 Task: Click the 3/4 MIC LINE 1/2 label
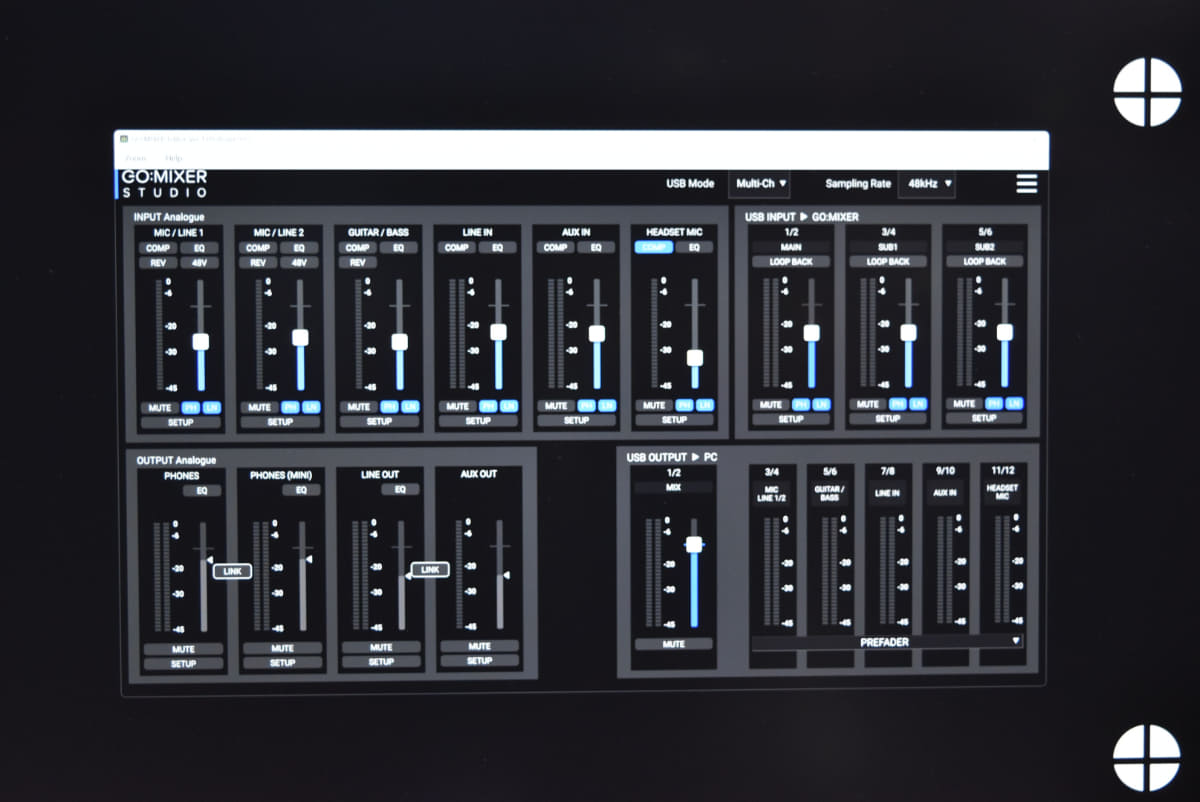pyautogui.click(x=772, y=493)
